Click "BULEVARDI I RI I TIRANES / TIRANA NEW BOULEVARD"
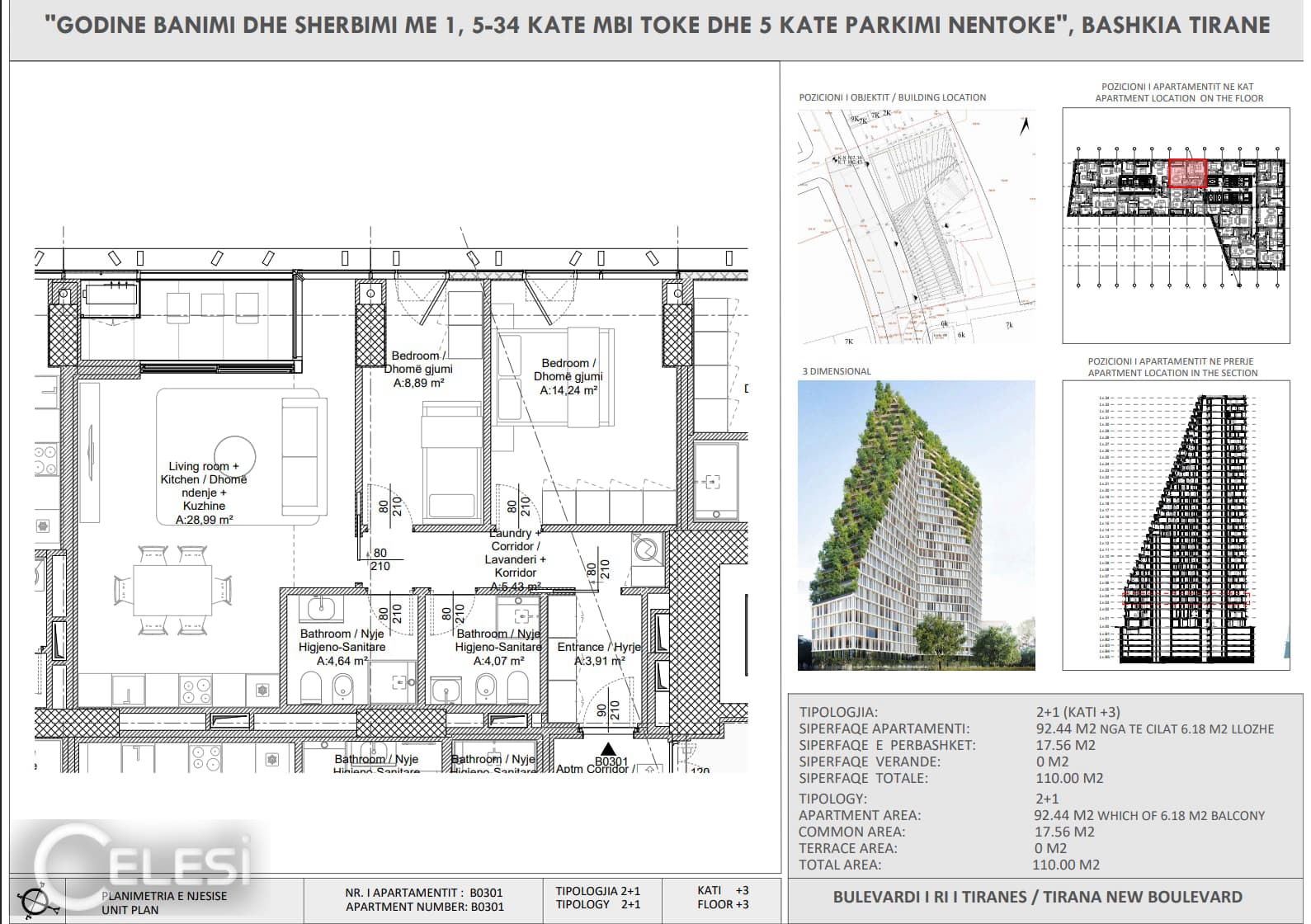 [x=1038, y=897]
